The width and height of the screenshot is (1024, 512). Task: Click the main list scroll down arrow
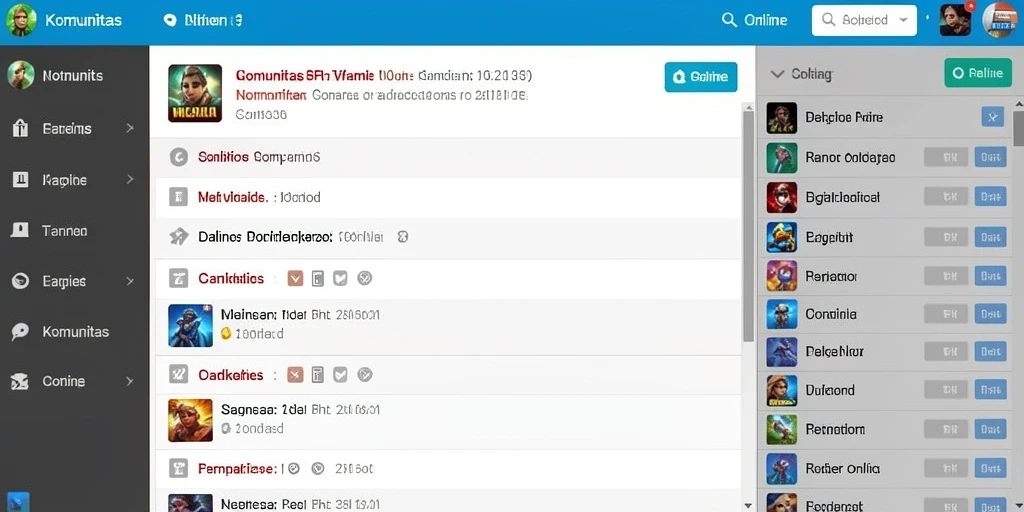[x=748, y=505]
